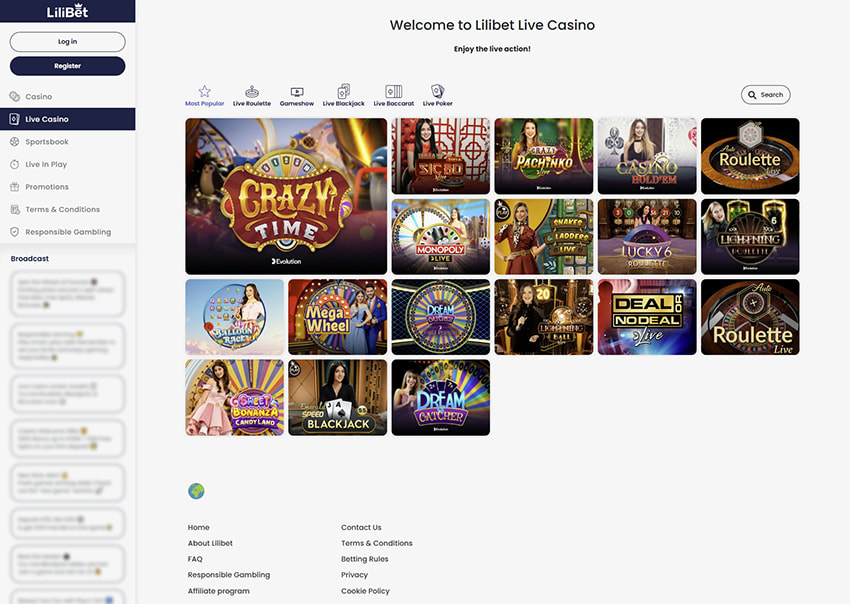This screenshot has height=604, width=850.
Task: Choose the Live Blackjack cards icon
Action: click(343, 91)
